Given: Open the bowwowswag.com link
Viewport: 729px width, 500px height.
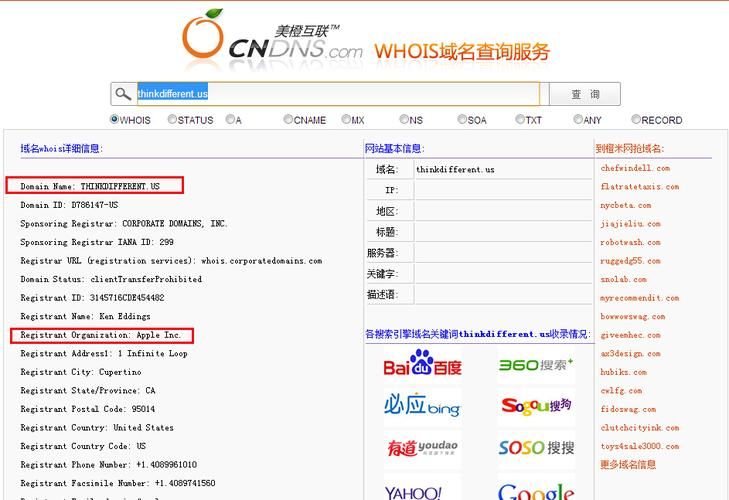Looking at the screenshot, I should click(x=633, y=317).
